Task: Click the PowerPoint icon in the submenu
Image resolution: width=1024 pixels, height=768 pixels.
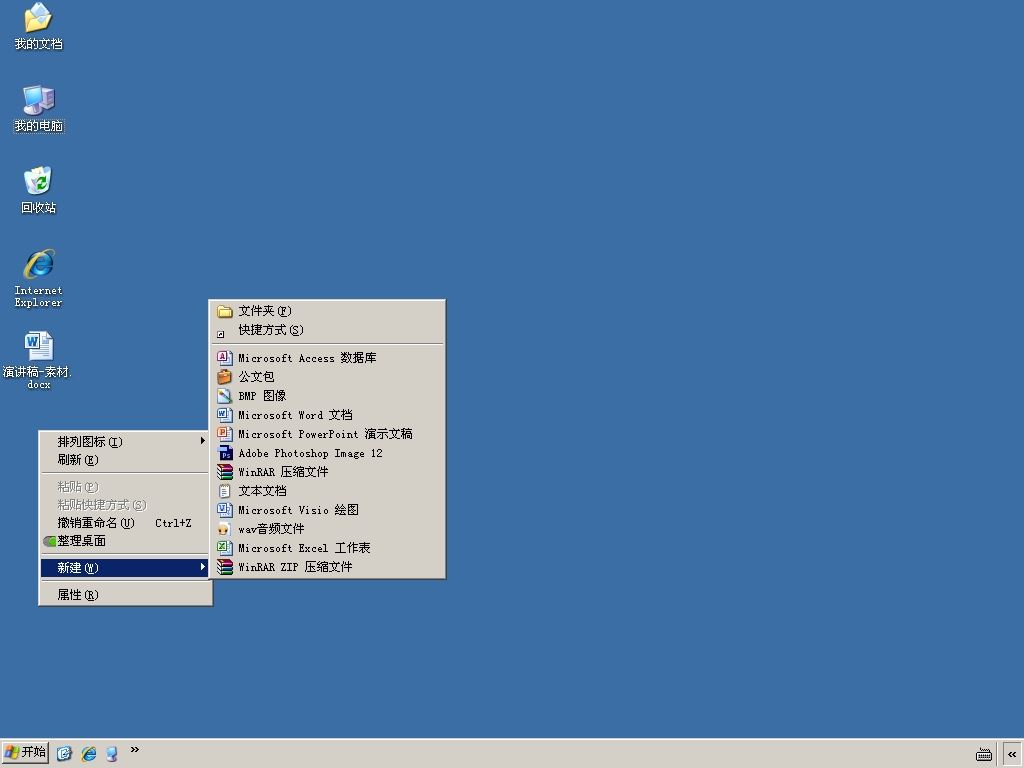Action: coord(225,434)
